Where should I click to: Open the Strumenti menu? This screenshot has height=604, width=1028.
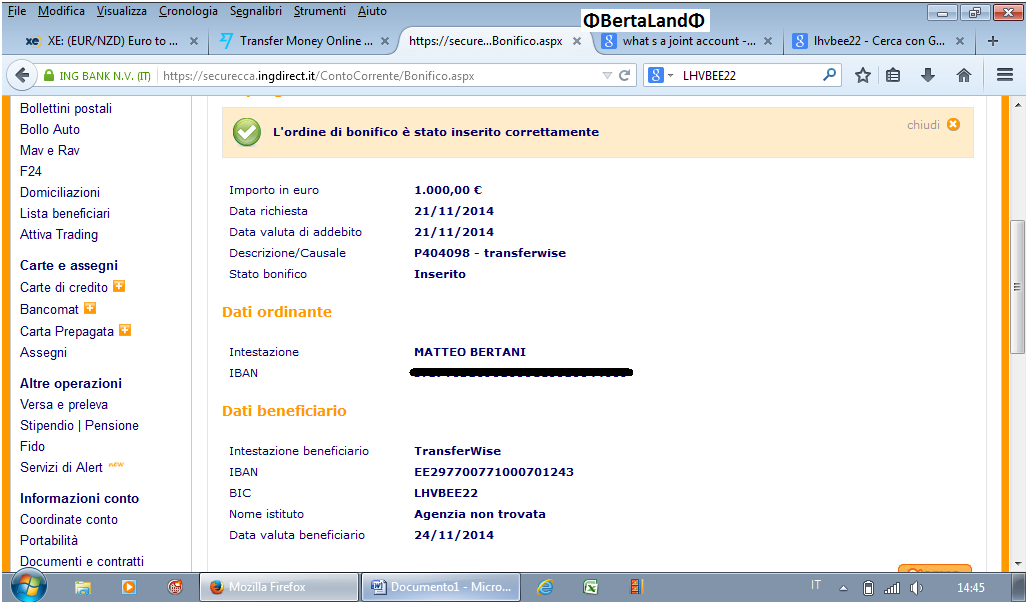click(x=320, y=11)
